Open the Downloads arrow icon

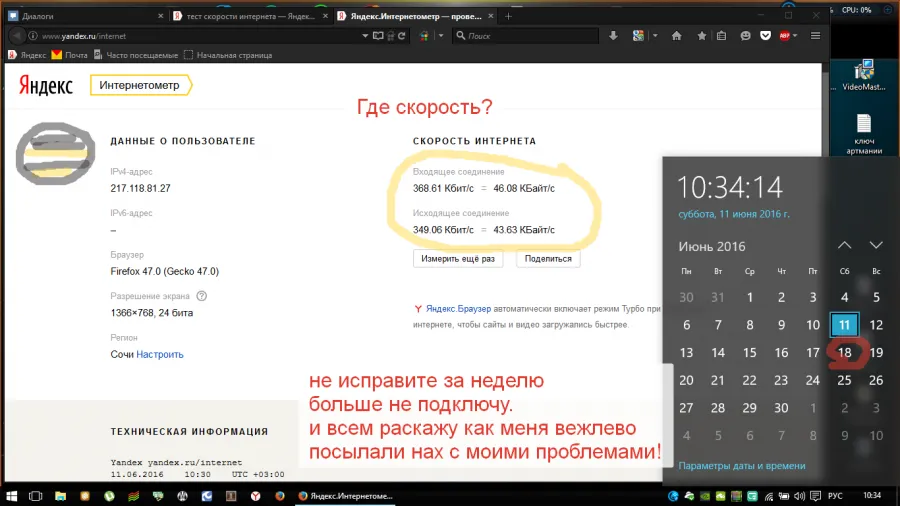(613, 36)
